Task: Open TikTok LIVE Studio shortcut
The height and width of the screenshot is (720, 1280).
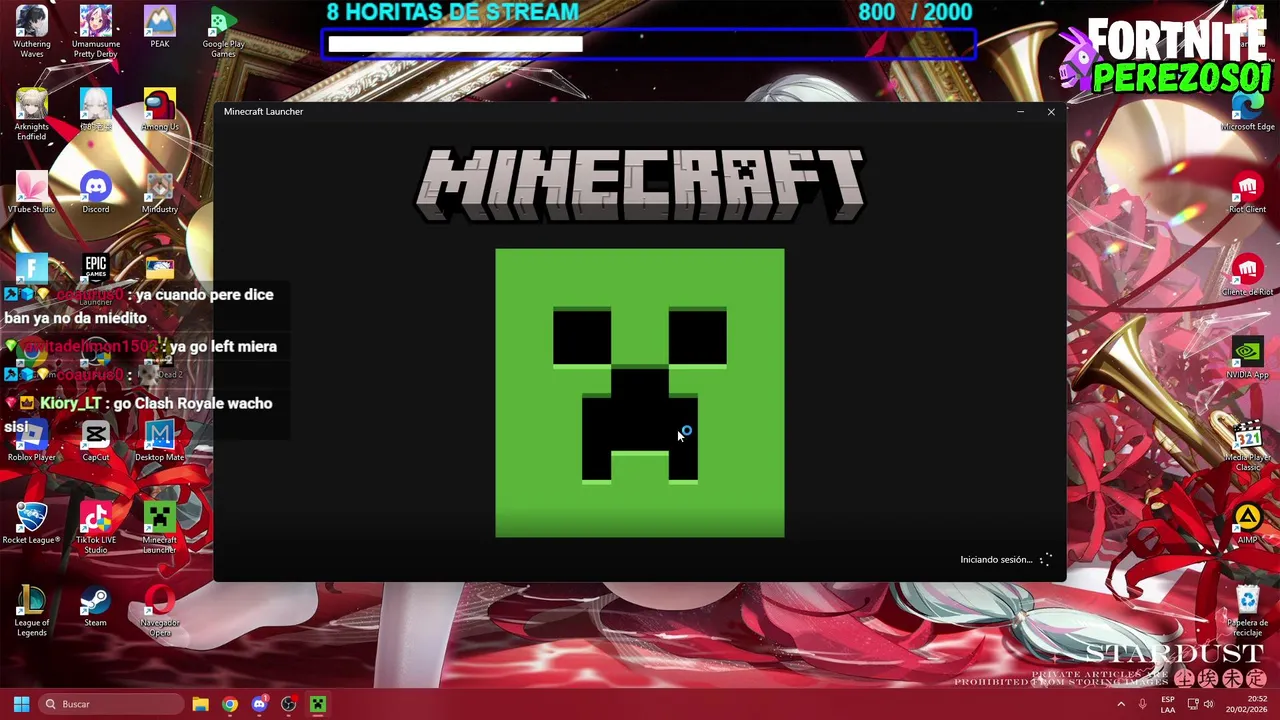Action: click(x=96, y=527)
